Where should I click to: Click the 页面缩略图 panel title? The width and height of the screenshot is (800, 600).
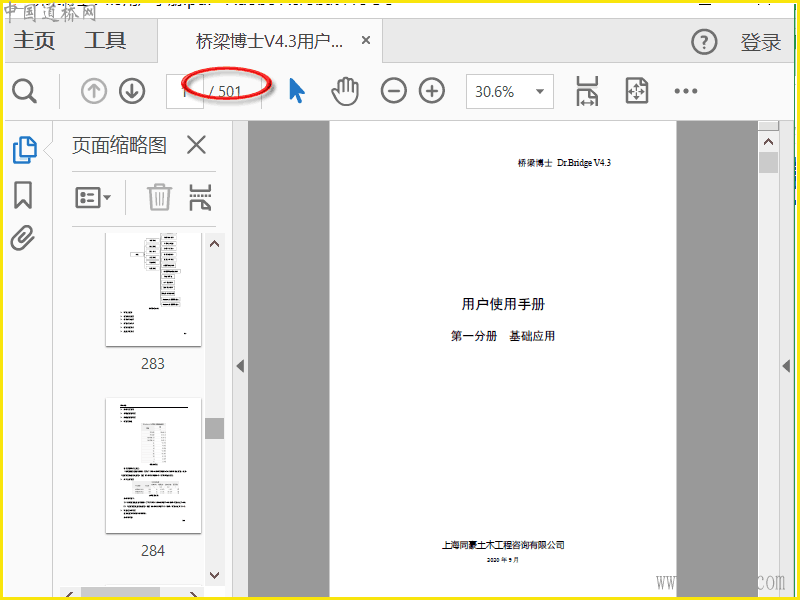point(119,145)
